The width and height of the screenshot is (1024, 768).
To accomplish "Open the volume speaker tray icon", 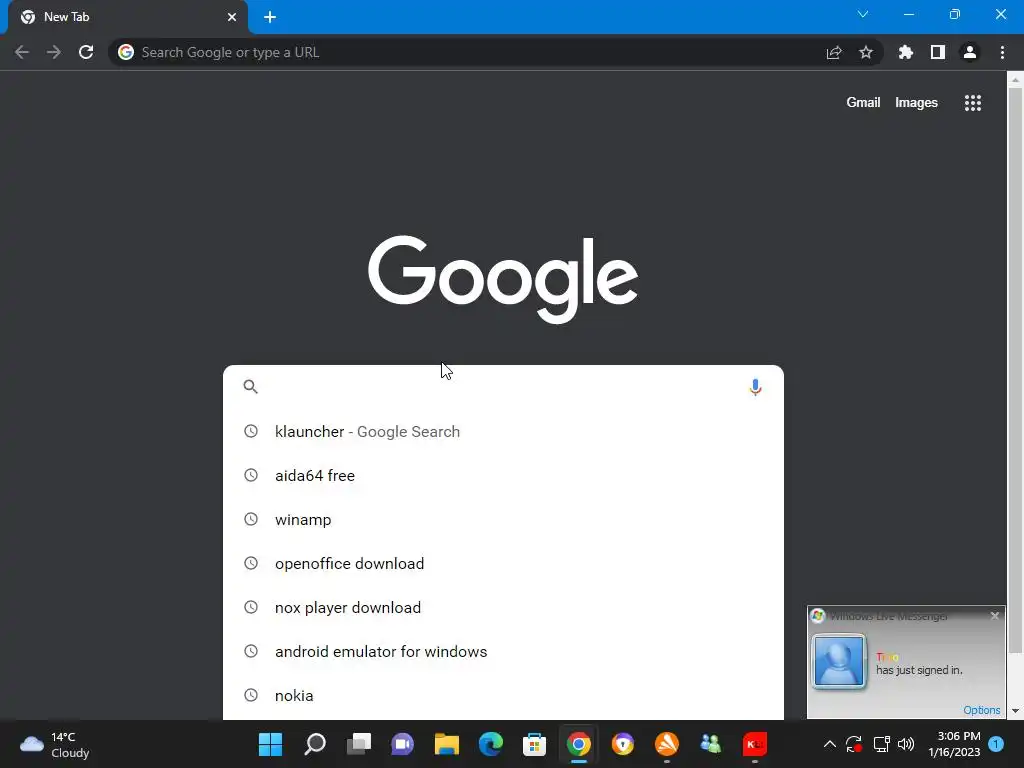I will [x=906, y=744].
